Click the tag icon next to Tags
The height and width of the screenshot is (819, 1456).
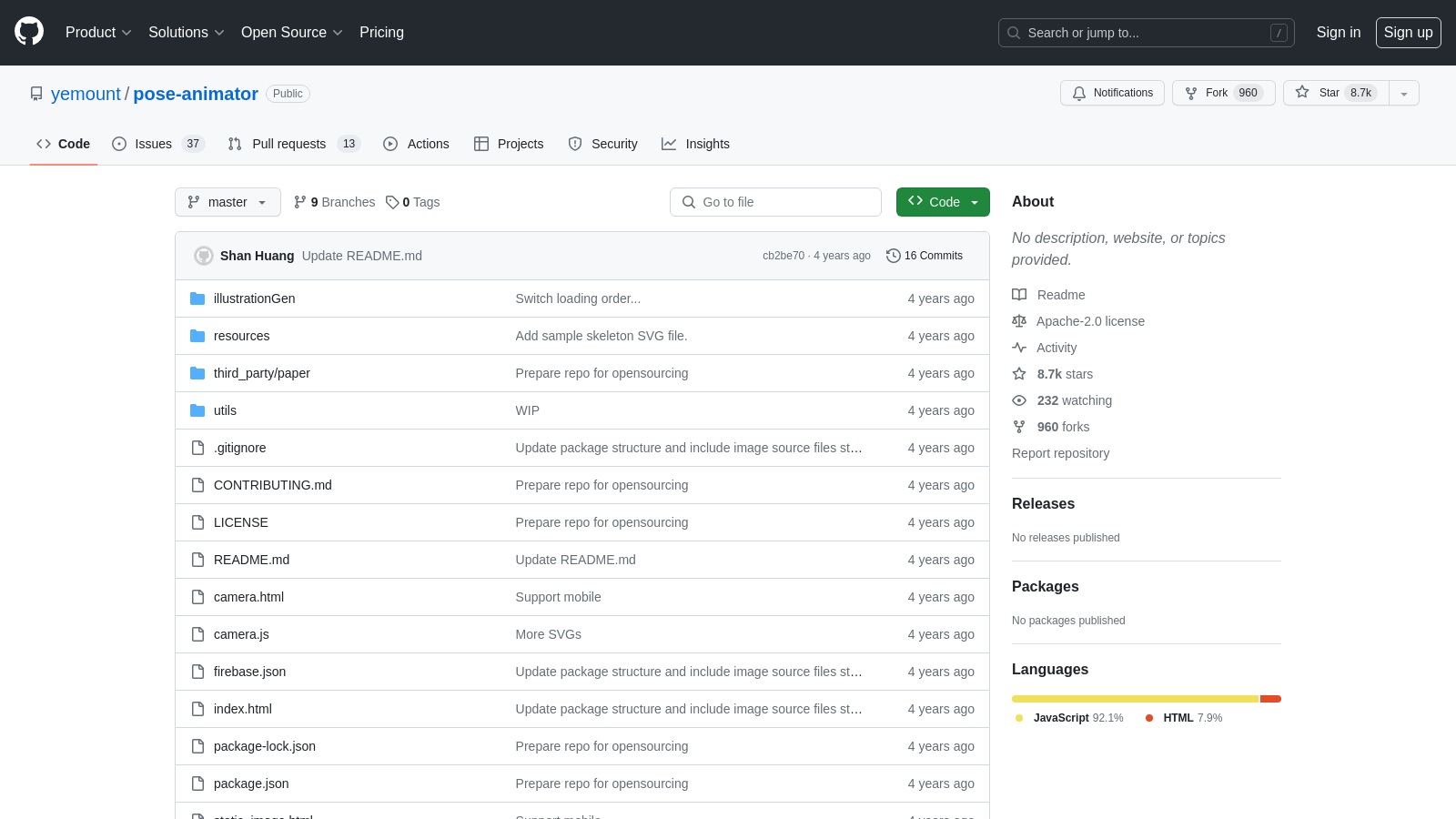pyautogui.click(x=392, y=202)
